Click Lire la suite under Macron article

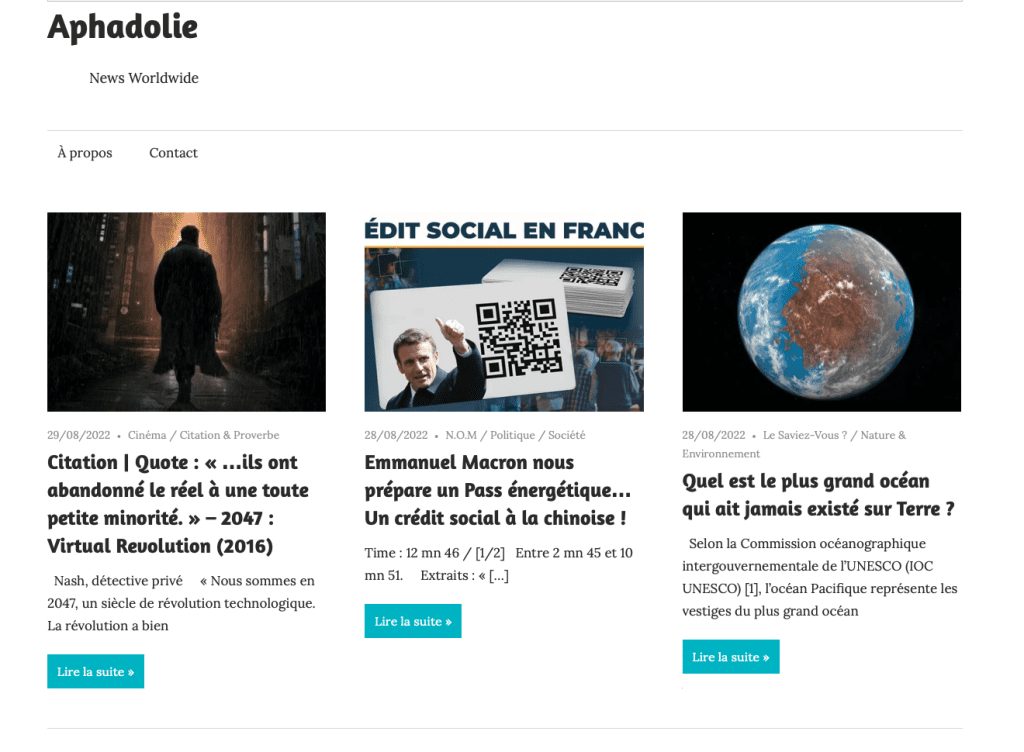coord(413,621)
